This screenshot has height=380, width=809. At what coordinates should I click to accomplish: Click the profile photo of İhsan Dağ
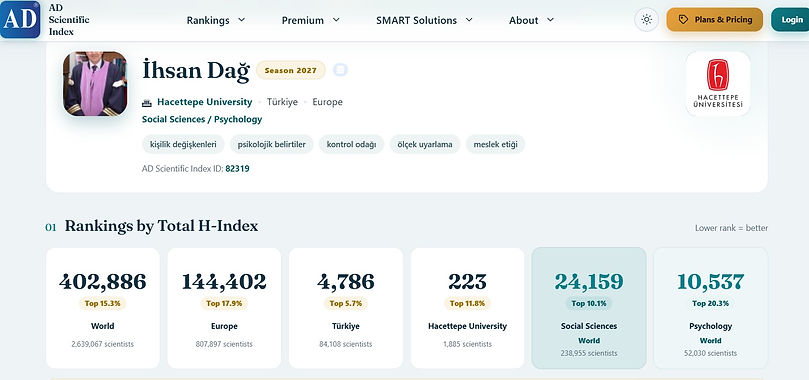click(95, 84)
